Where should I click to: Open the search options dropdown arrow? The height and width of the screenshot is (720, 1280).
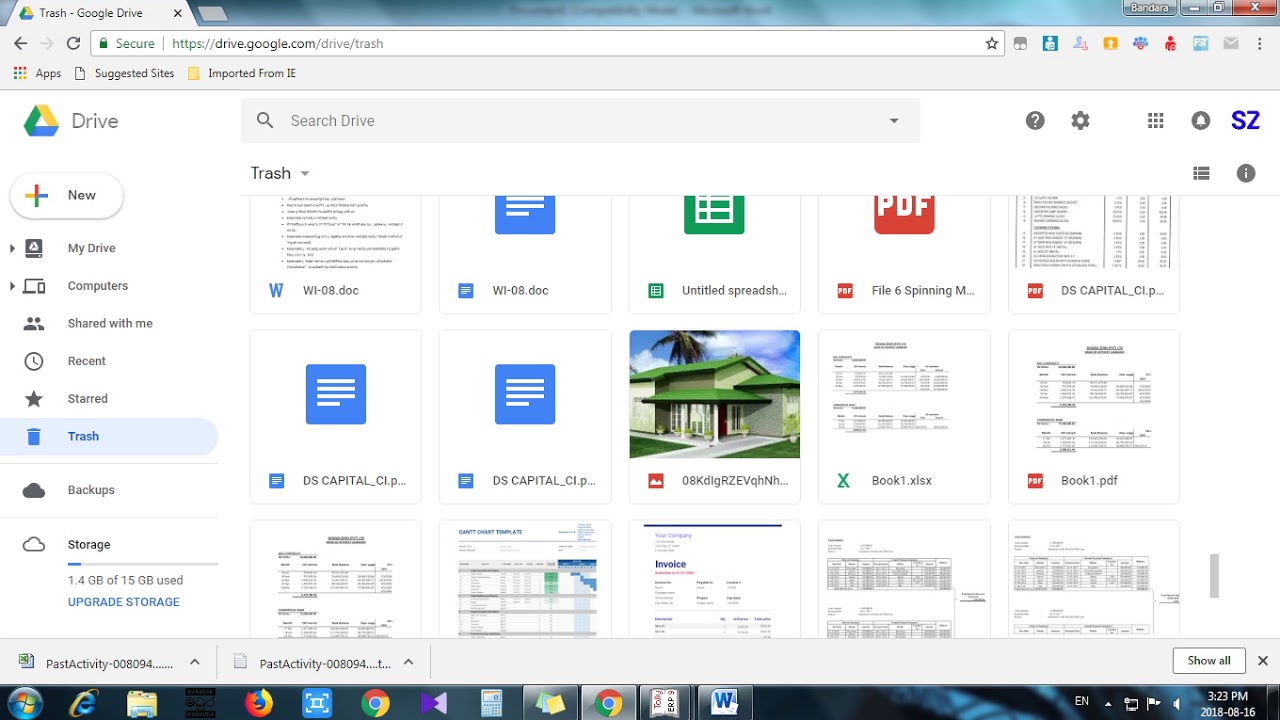[x=894, y=121]
